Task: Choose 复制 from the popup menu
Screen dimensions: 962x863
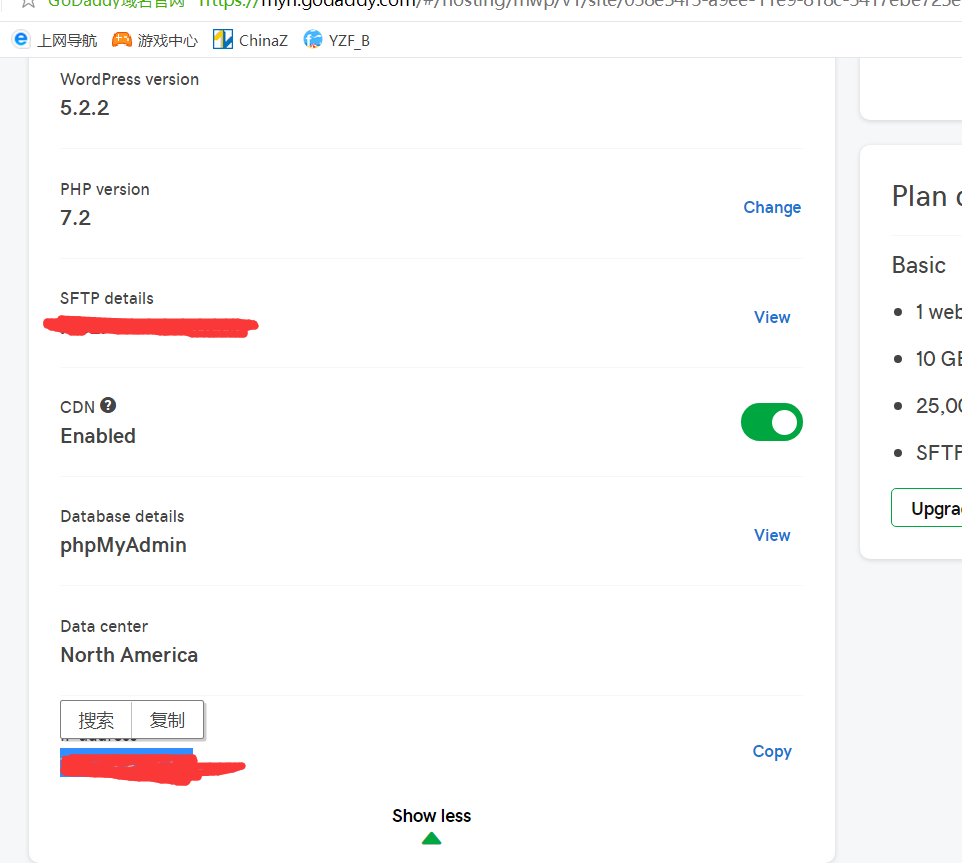Action: coord(167,720)
